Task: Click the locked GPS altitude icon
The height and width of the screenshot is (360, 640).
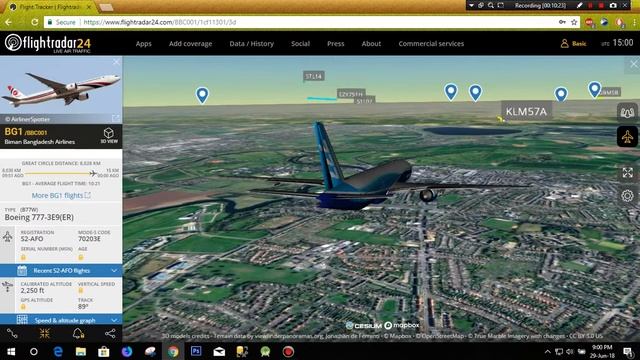Action: 23,307
